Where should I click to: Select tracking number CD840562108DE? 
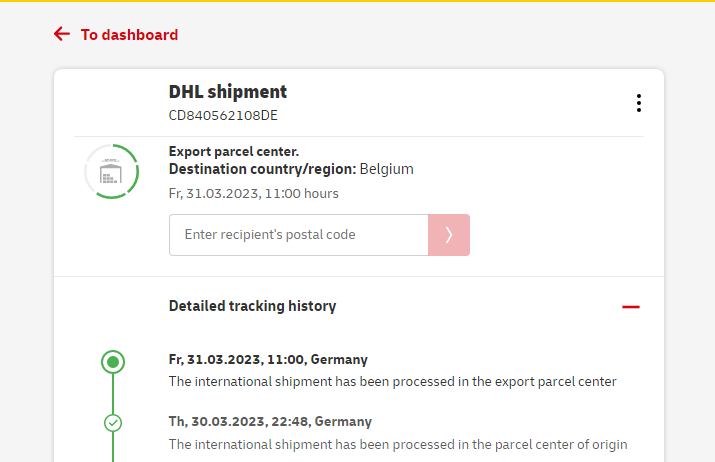[223, 115]
